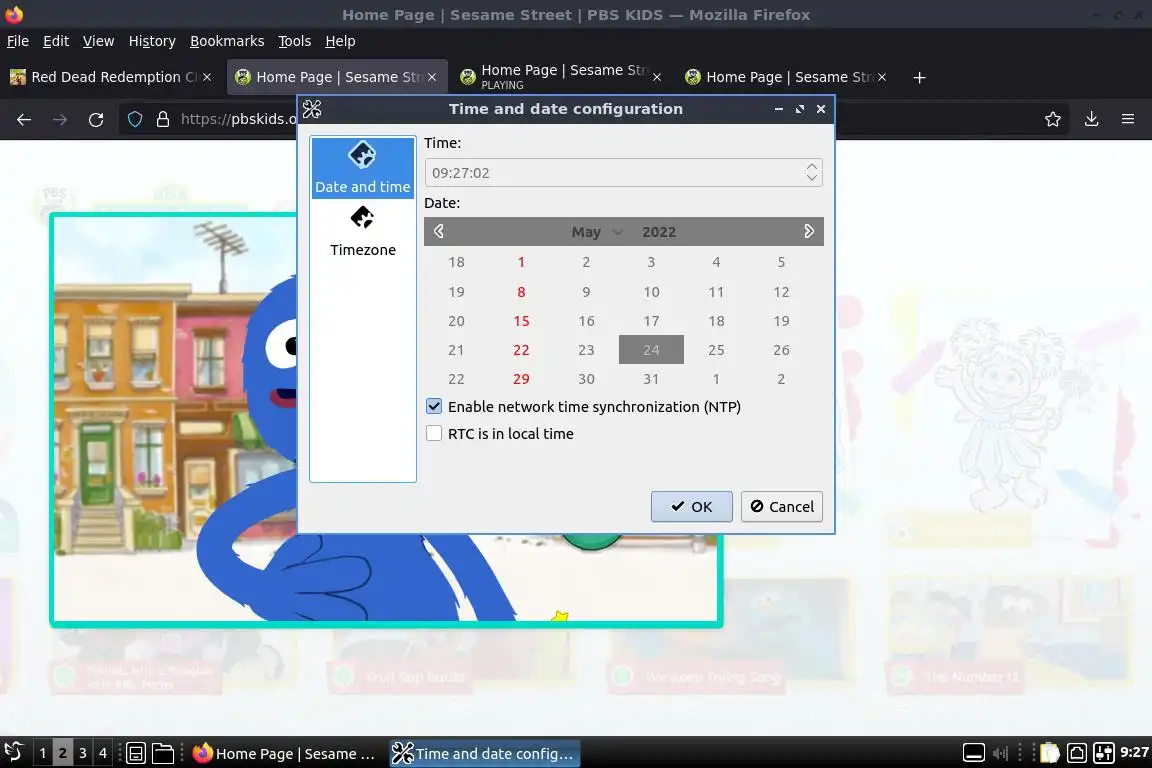Select May 29 in the calendar
The height and width of the screenshot is (768, 1152).
click(521, 379)
